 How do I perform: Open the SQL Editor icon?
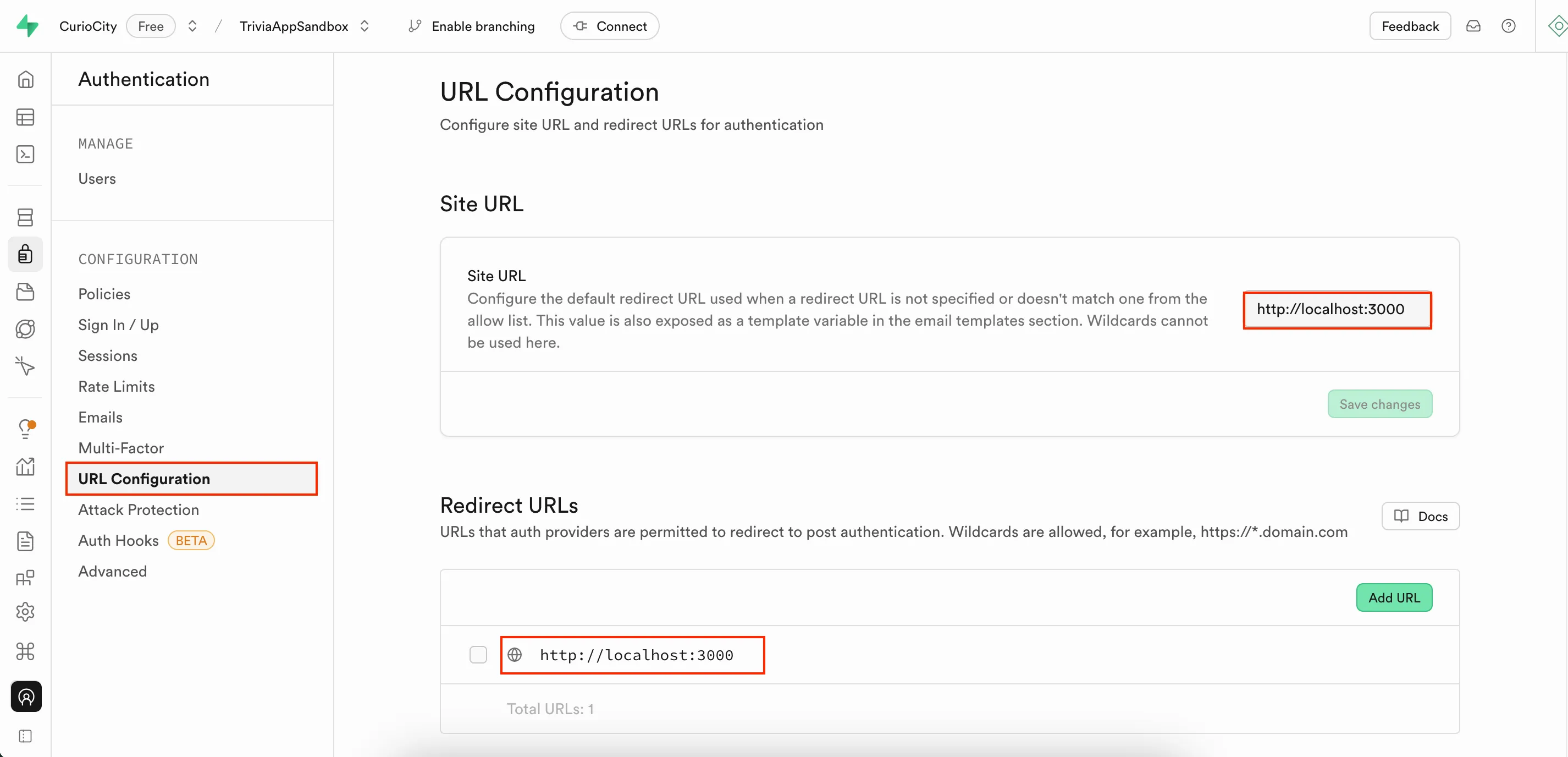pos(25,154)
